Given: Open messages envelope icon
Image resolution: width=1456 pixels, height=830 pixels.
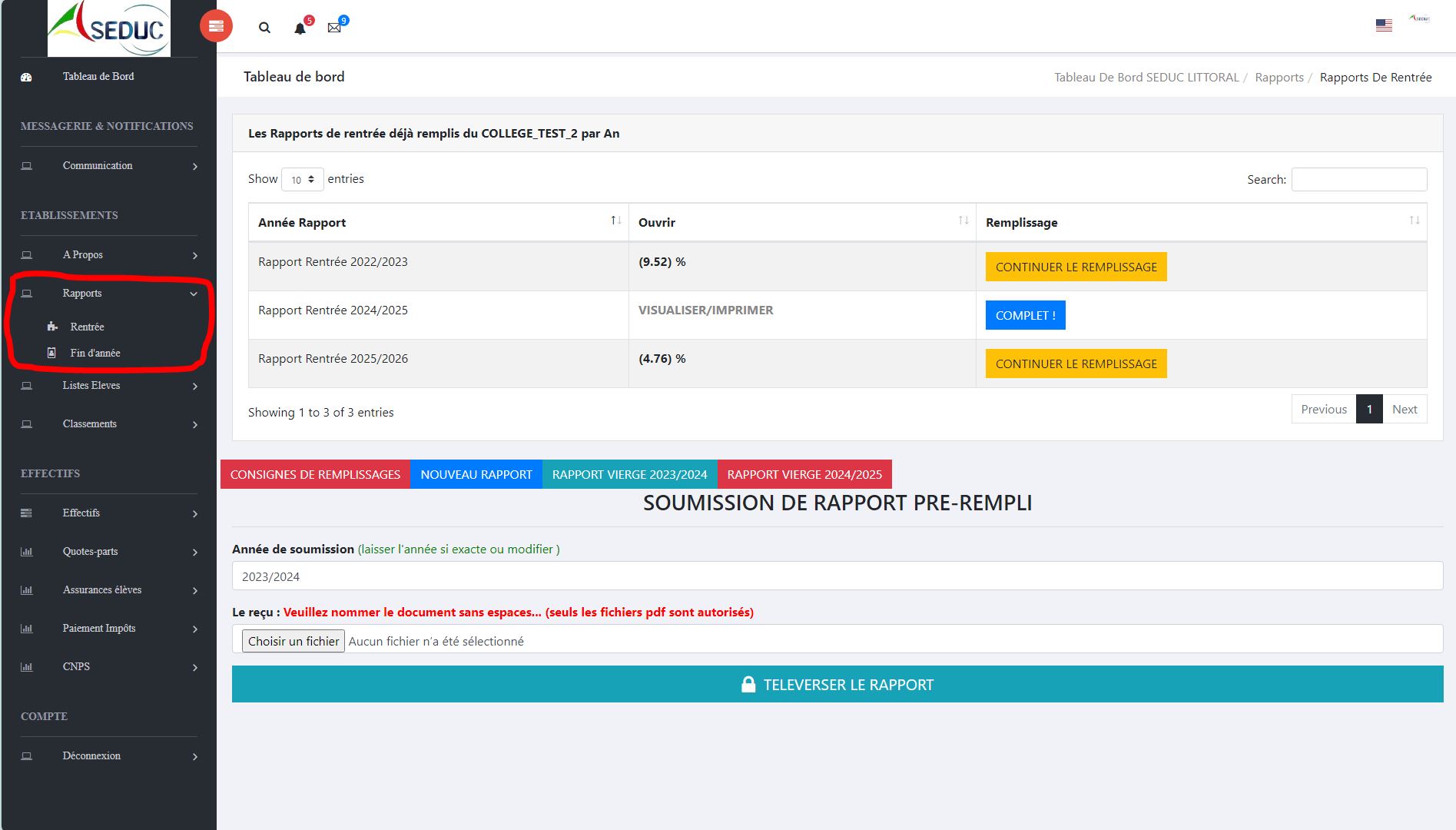Looking at the screenshot, I should (334, 28).
